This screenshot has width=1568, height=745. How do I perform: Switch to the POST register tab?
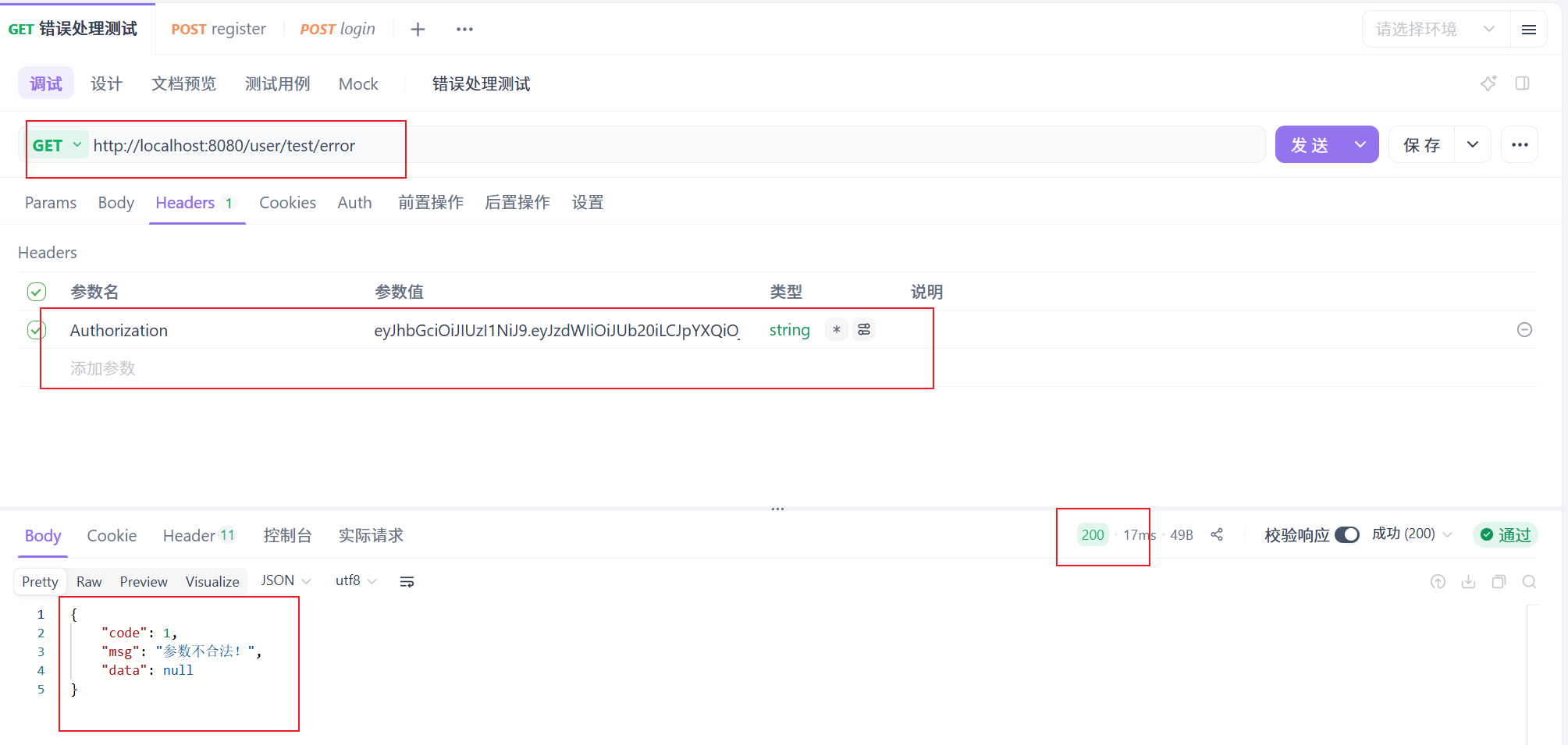(219, 30)
